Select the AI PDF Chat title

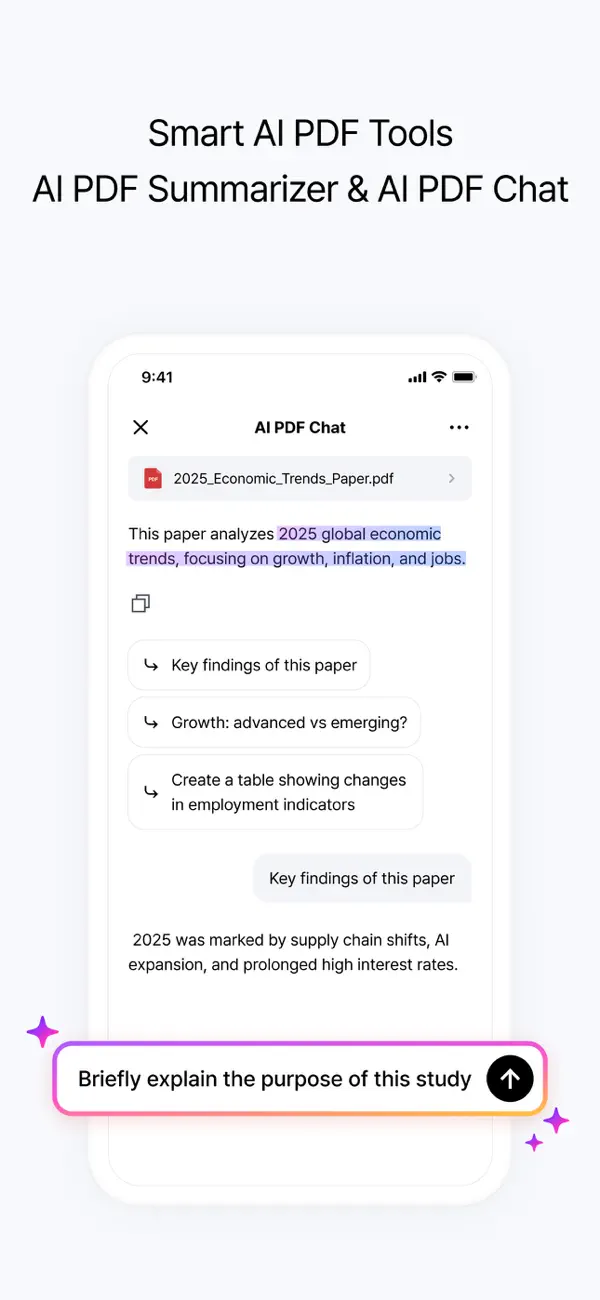click(300, 427)
